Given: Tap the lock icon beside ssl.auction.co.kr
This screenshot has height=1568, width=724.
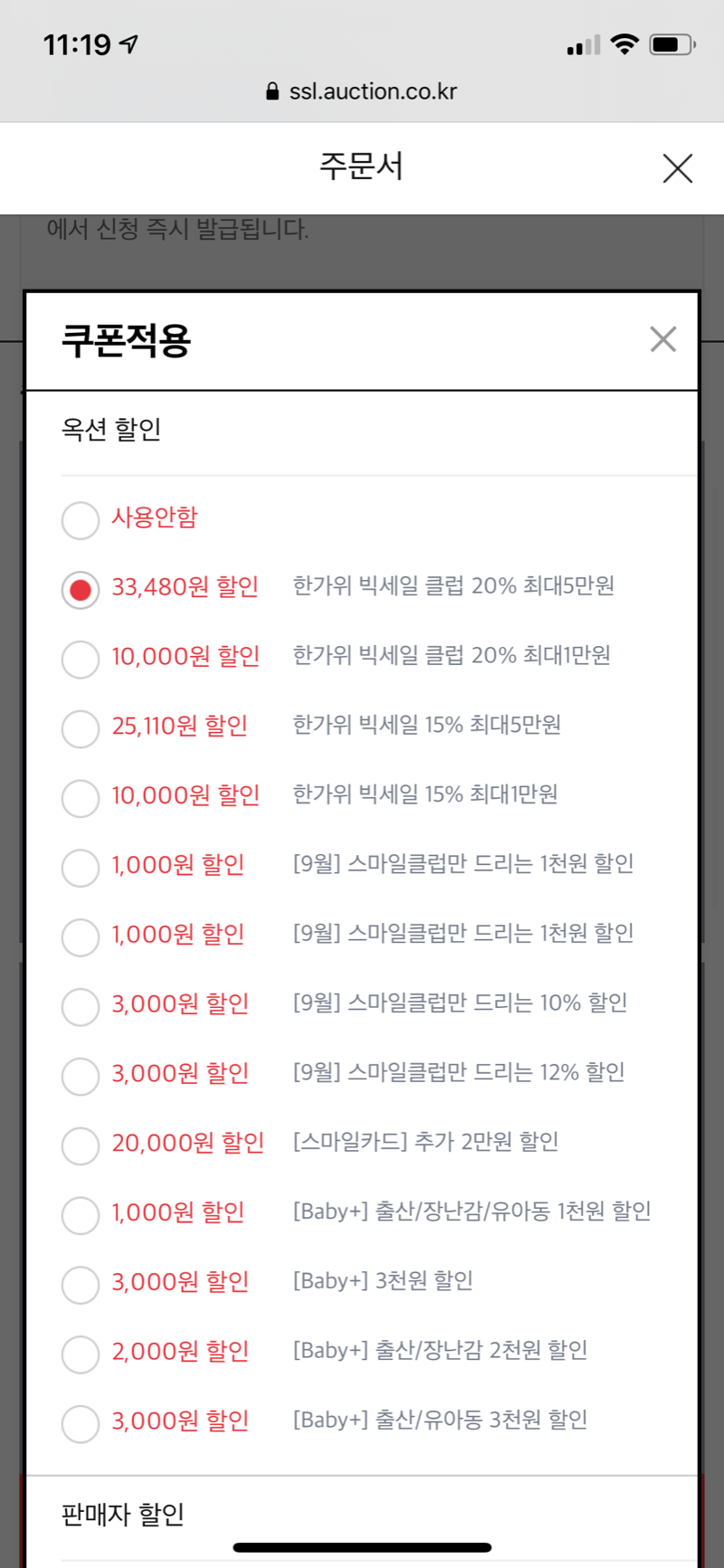Looking at the screenshot, I should pos(272,91).
